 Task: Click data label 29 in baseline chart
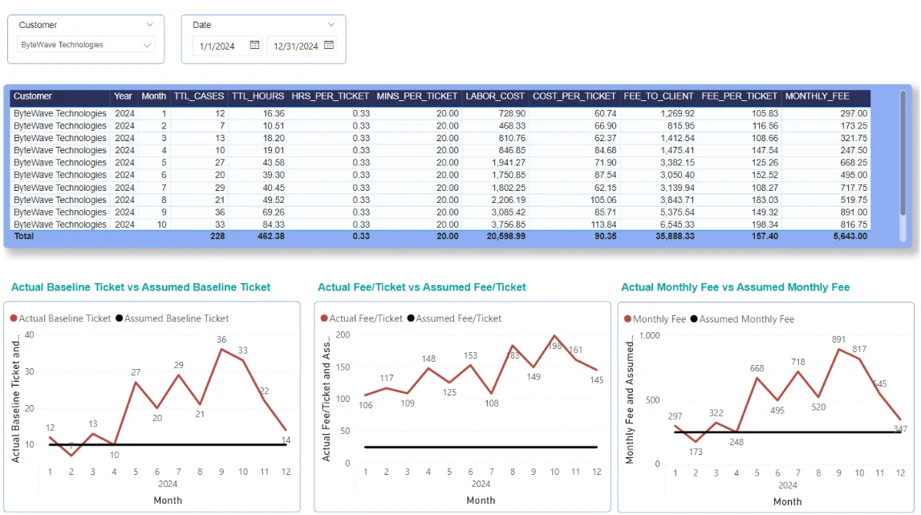click(x=179, y=365)
